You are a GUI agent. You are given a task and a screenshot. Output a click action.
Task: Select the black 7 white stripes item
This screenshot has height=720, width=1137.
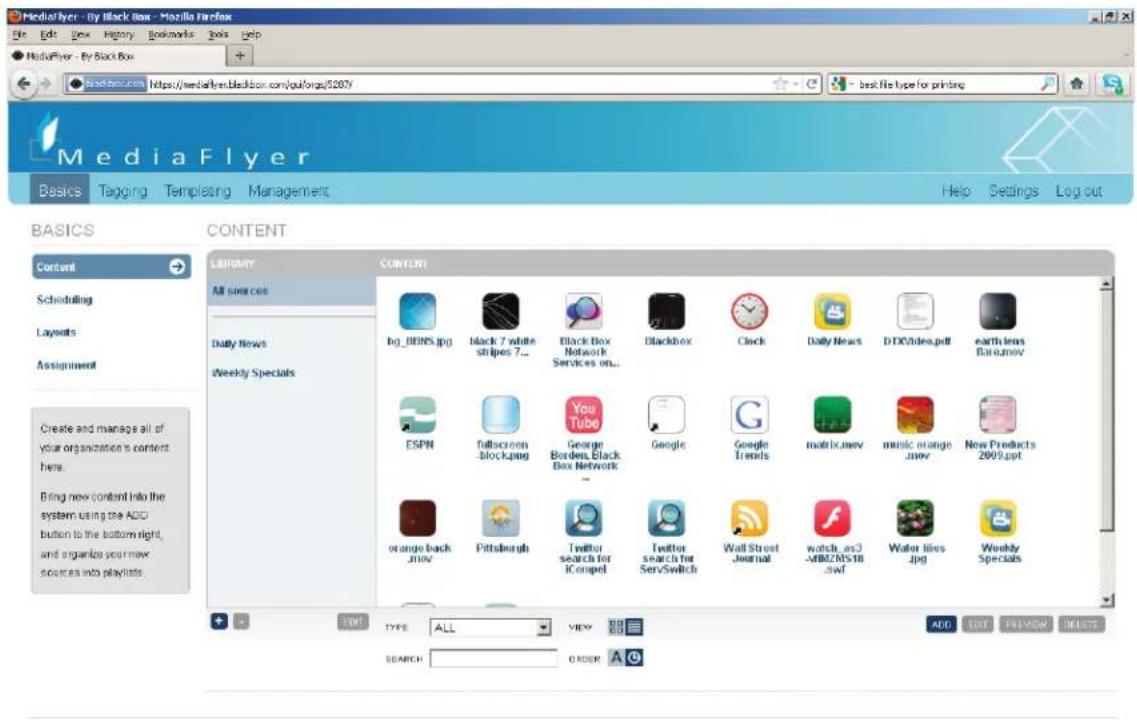click(501, 311)
